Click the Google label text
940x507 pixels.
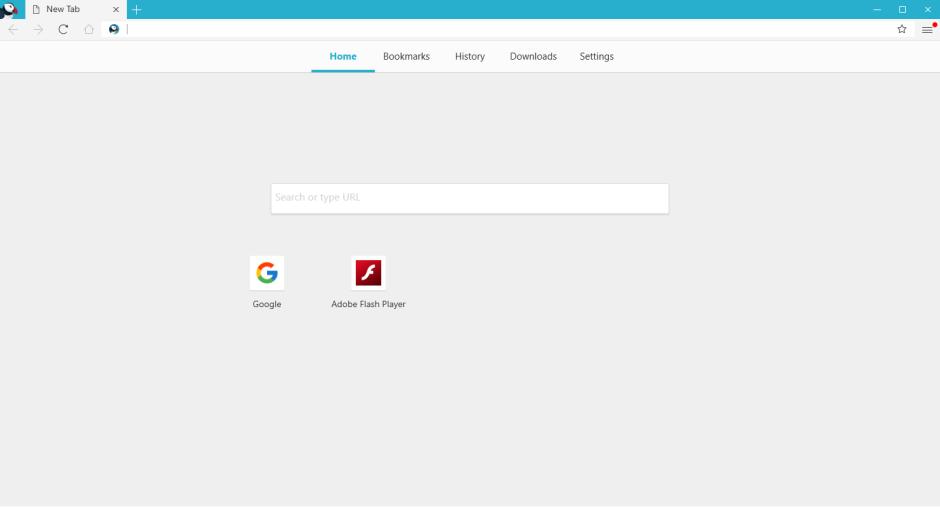click(267, 304)
